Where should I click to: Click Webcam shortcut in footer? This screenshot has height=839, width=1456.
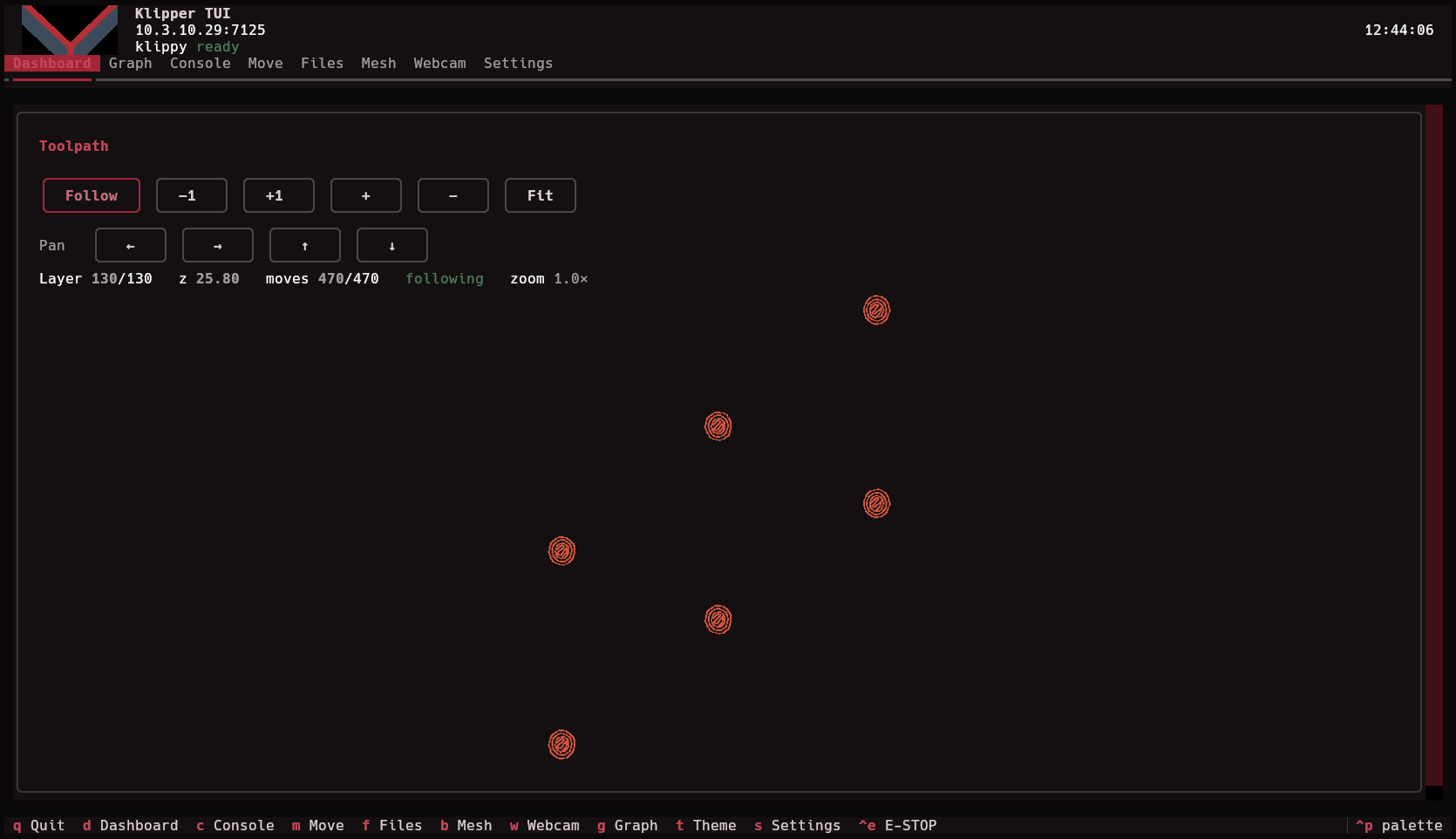pos(545,825)
